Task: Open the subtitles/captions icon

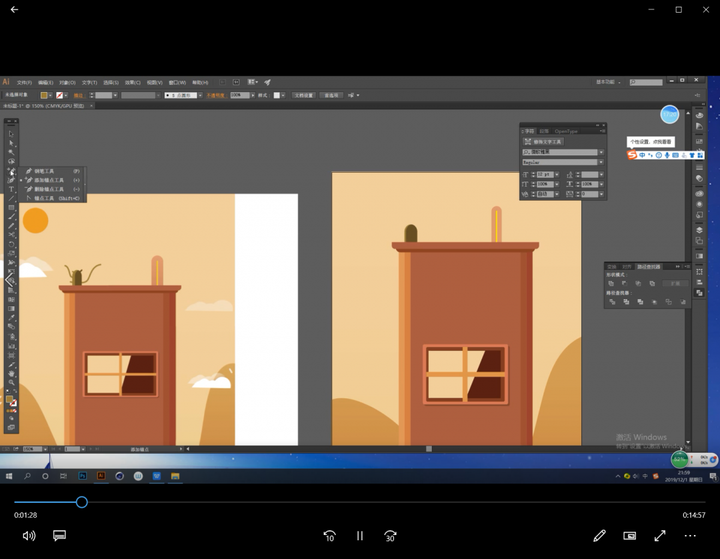Action: (x=59, y=536)
